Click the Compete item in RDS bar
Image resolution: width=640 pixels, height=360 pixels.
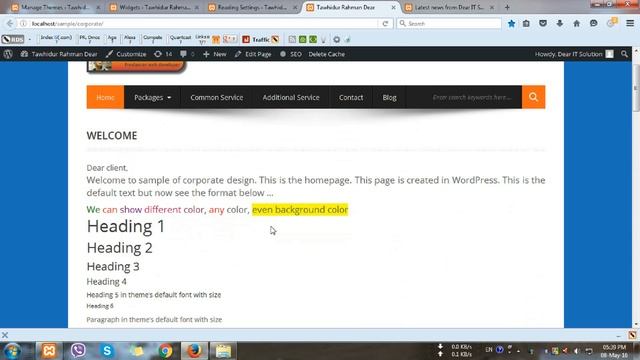point(153,39)
